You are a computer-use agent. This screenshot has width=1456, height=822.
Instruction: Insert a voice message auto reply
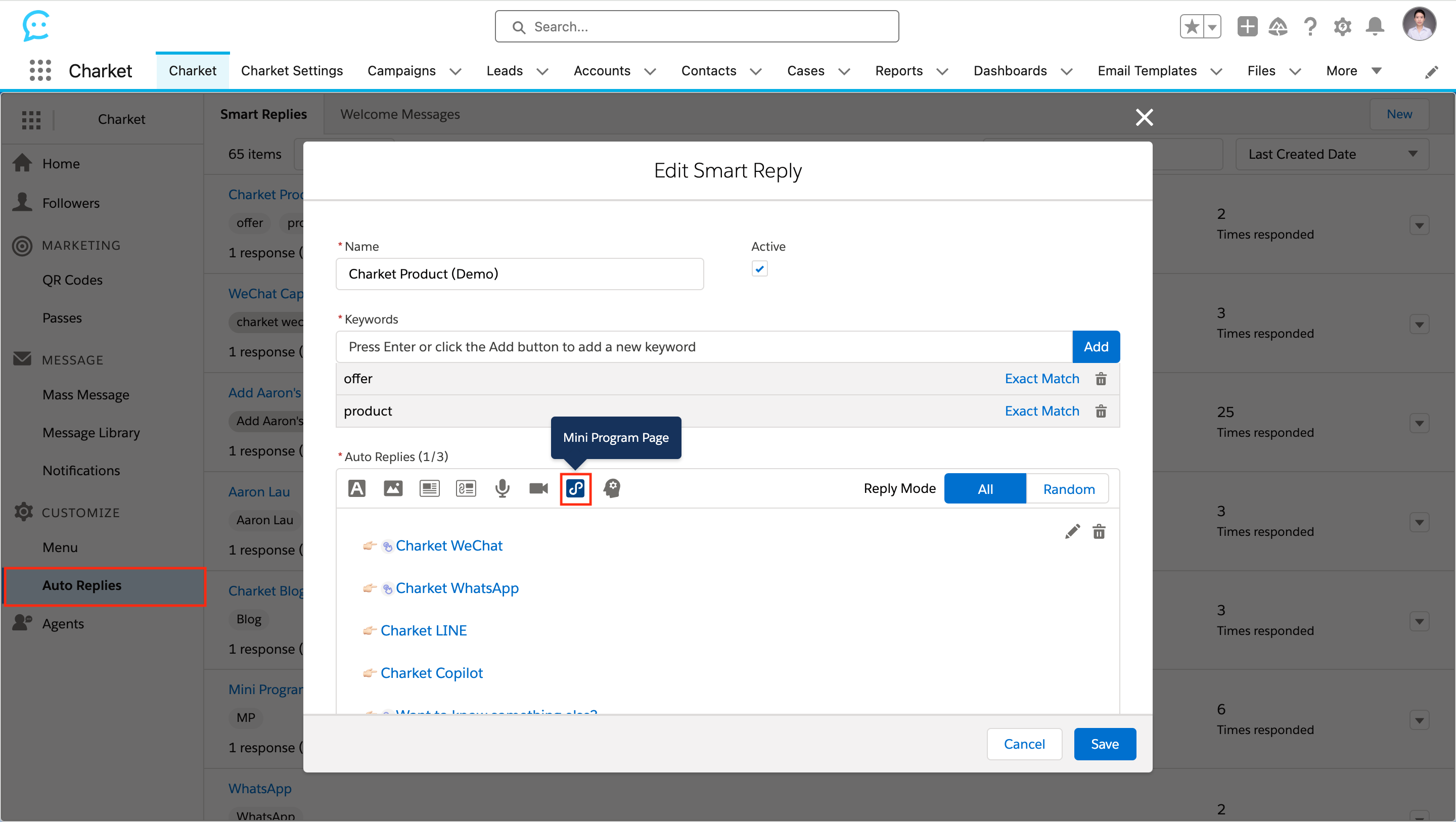(502, 488)
